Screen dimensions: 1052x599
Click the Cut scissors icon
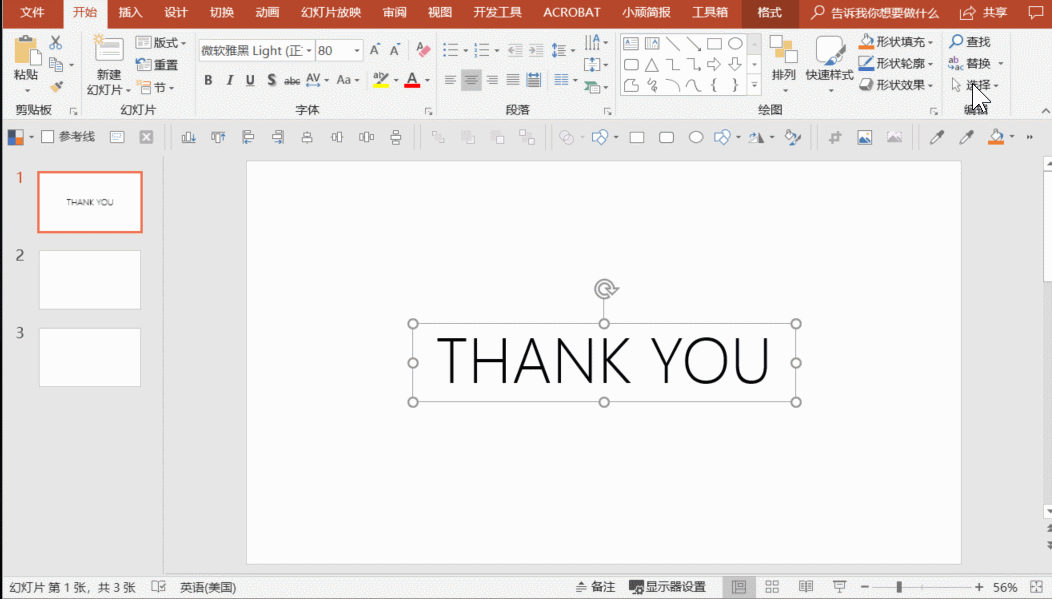[x=56, y=43]
